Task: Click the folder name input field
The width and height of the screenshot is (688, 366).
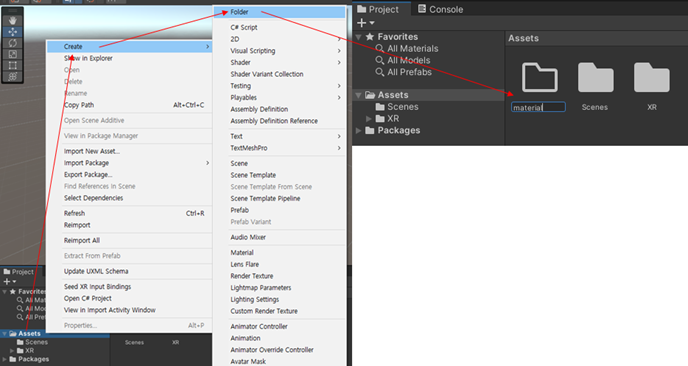Action: point(538,107)
